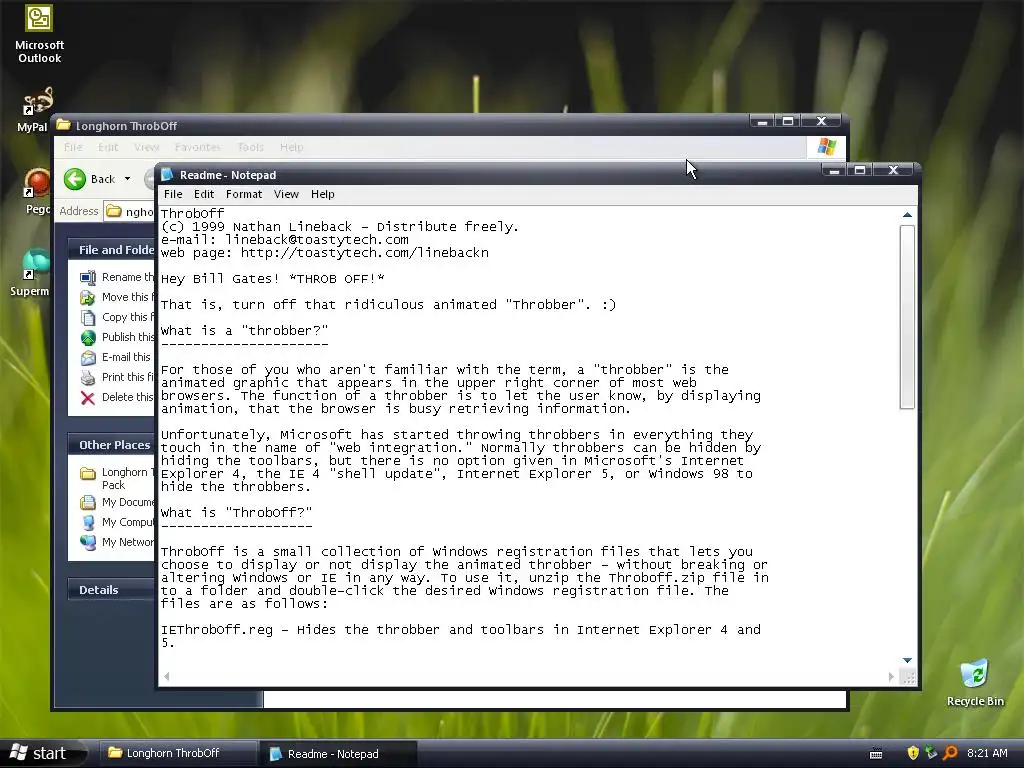Maximize the Readme - Notepad window
The image size is (1024, 768).
point(860,170)
